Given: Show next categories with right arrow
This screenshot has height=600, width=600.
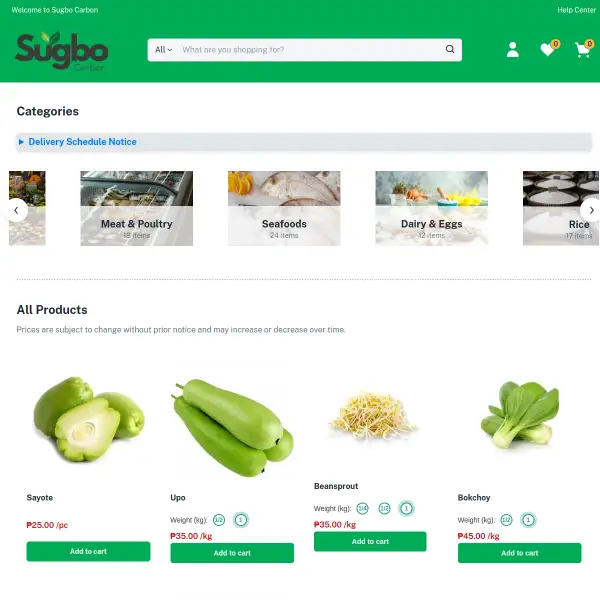Looking at the screenshot, I should pyautogui.click(x=591, y=210).
